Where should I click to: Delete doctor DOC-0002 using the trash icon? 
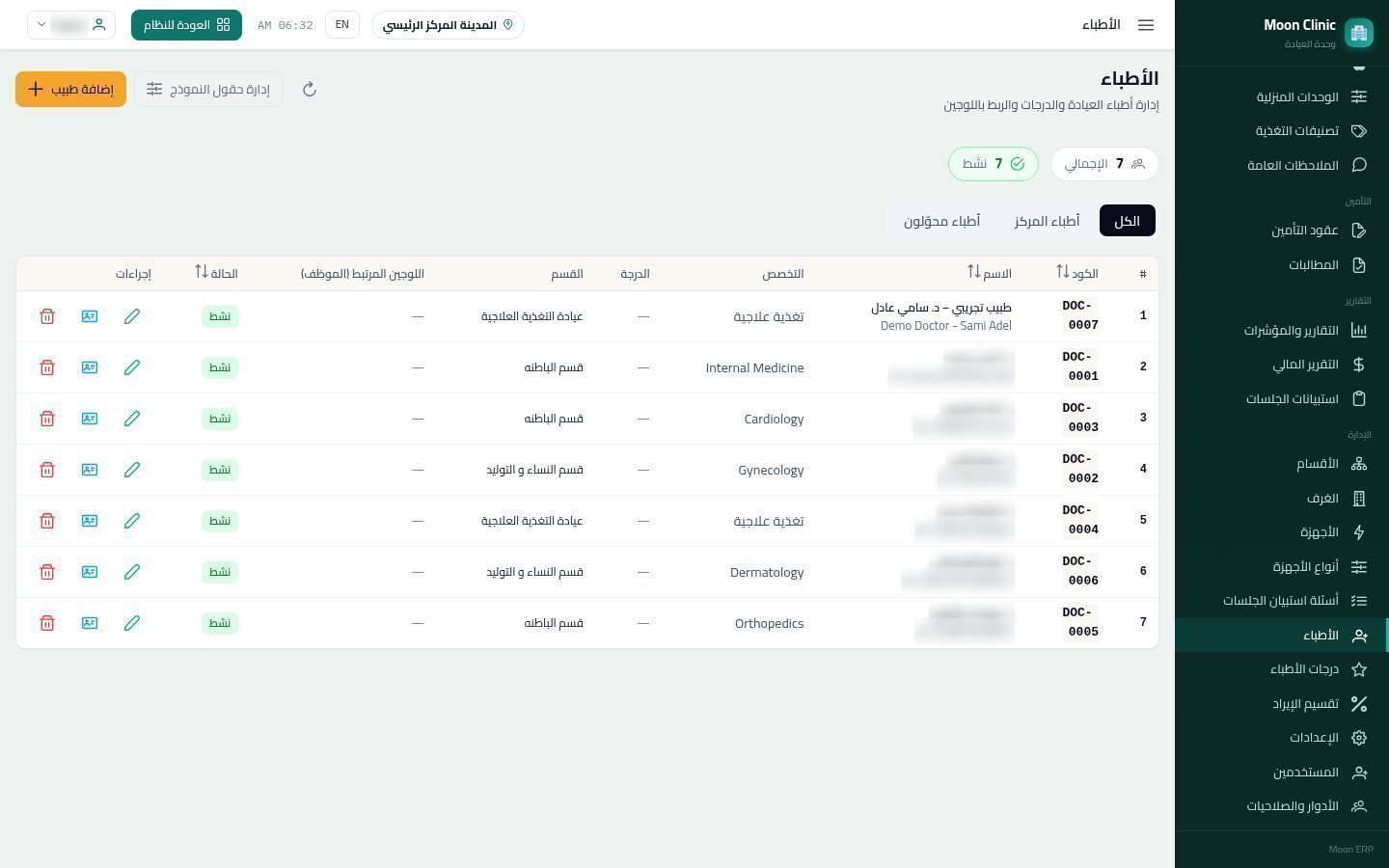pos(47,470)
